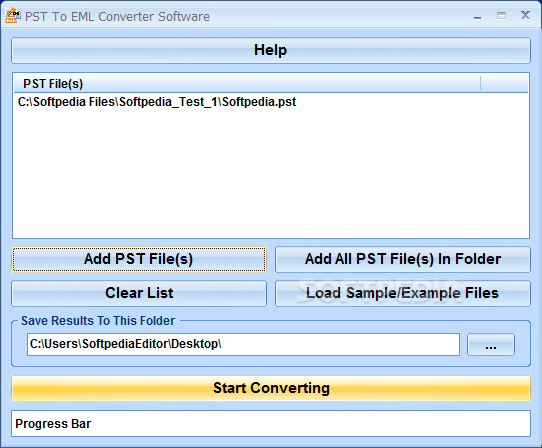Image resolution: width=542 pixels, height=448 pixels.
Task: Clear List of PST files
Action: [139, 293]
